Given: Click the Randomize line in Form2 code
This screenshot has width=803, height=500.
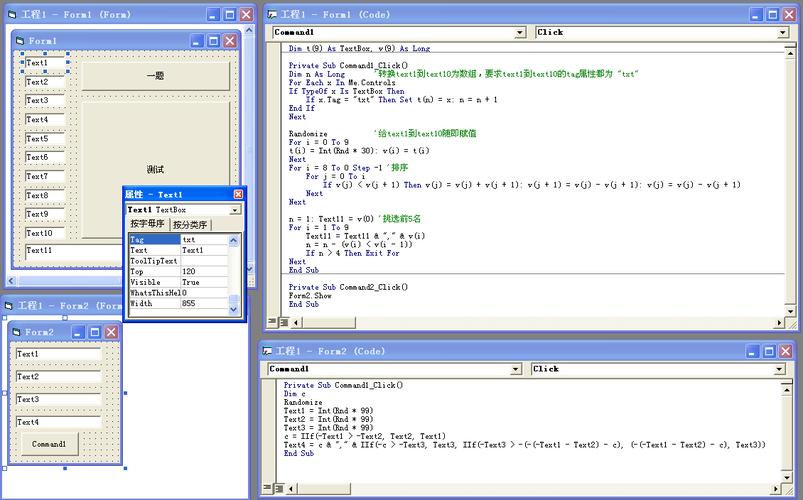Looking at the screenshot, I should (303, 402).
